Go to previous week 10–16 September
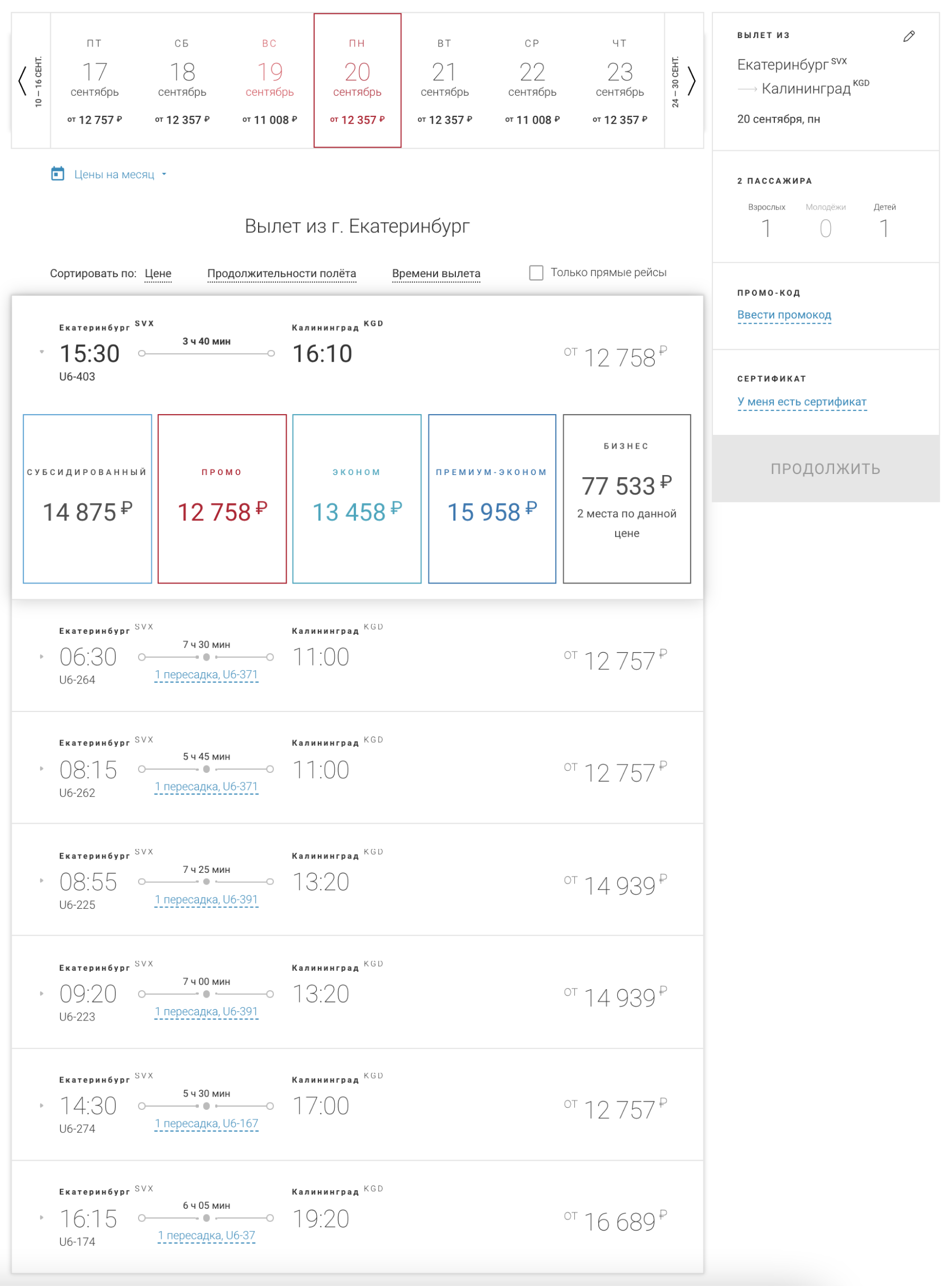 click(31, 81)
